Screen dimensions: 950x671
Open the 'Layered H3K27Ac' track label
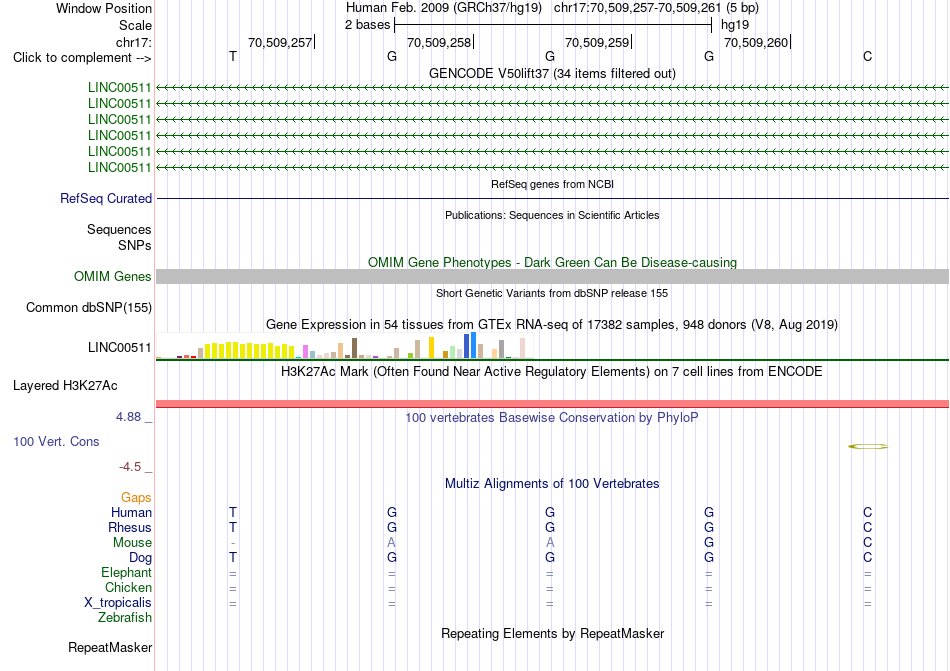[x=65, y=386]
